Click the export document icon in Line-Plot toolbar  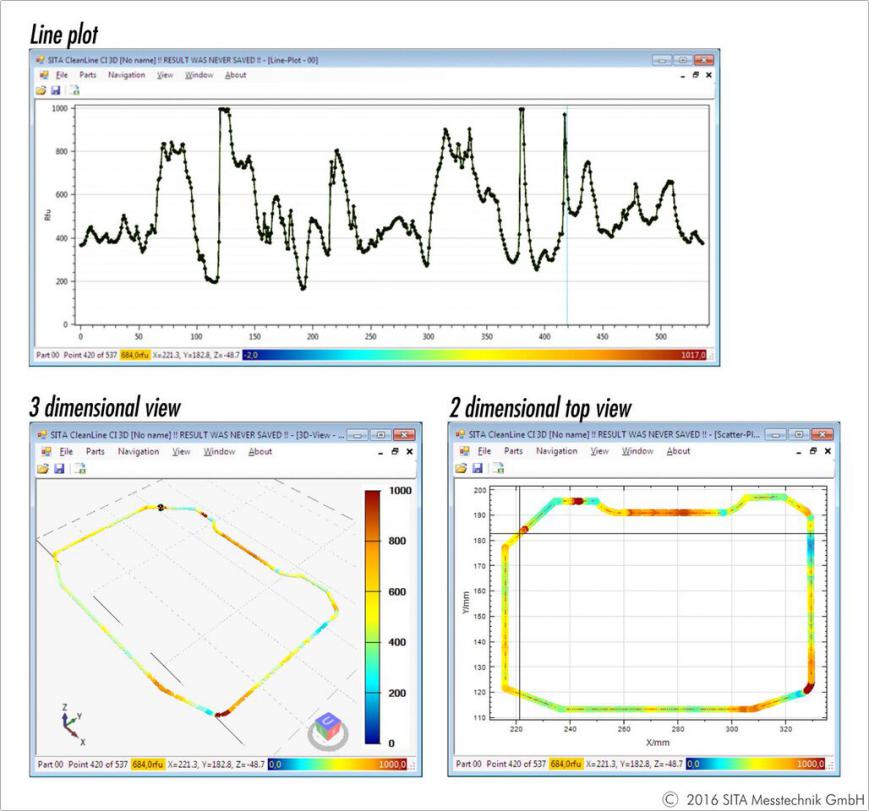tap(75, 90)
